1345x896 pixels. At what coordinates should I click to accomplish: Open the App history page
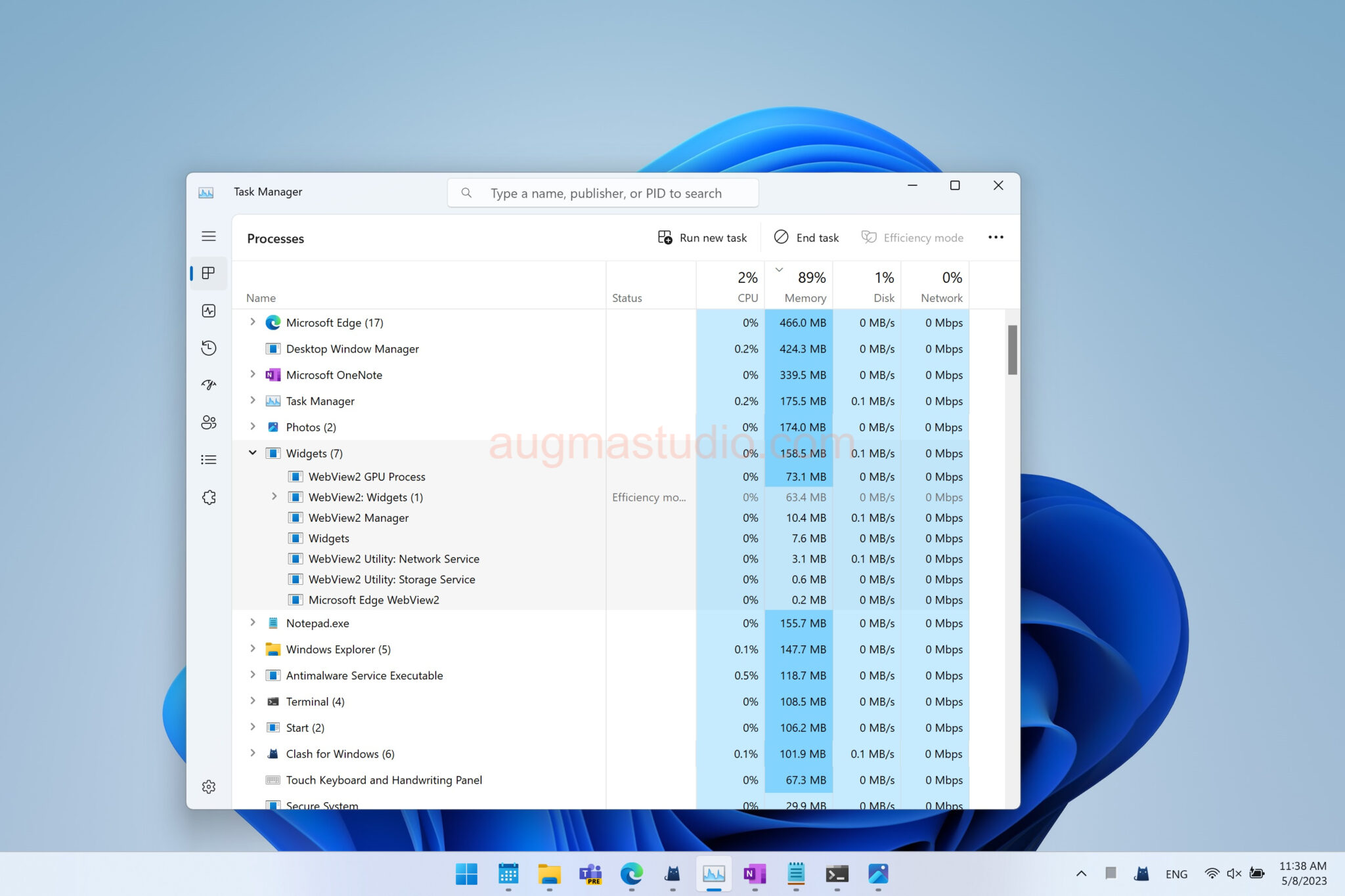coord(209,348)
